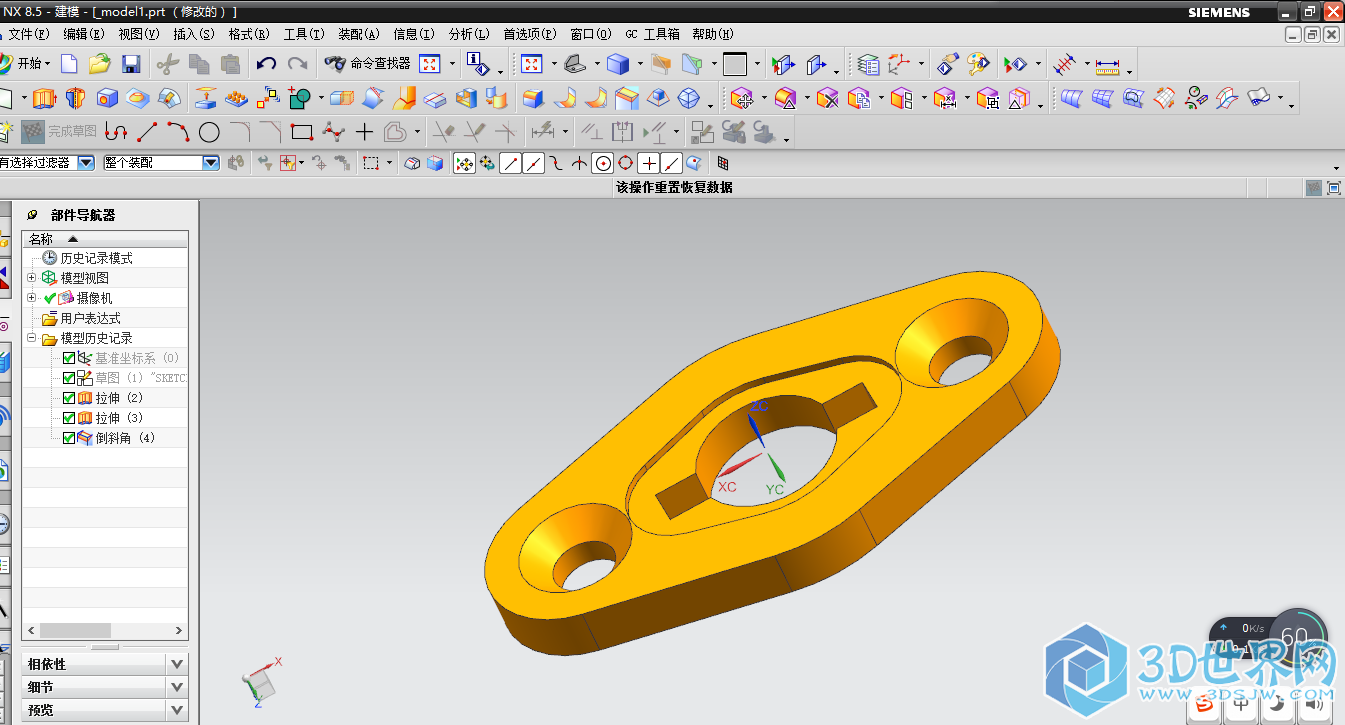Open the 文件(F) menu
The width and height of the screenshot is (1345, 725).
click(28, 34)
